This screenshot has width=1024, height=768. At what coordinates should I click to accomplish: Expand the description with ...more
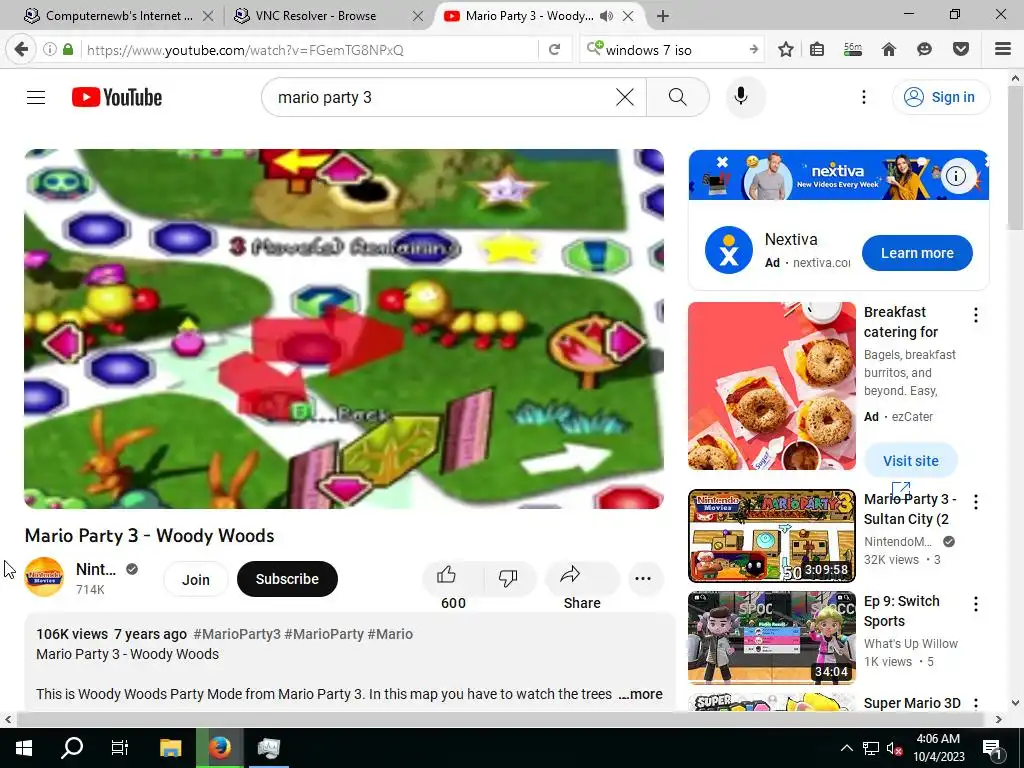point(640,694)
